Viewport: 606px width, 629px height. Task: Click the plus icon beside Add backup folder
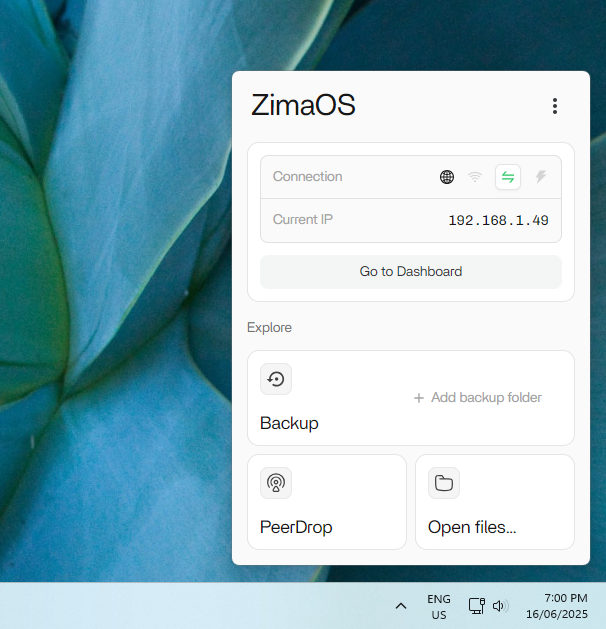pyautogui.click(x=419, y=398)
